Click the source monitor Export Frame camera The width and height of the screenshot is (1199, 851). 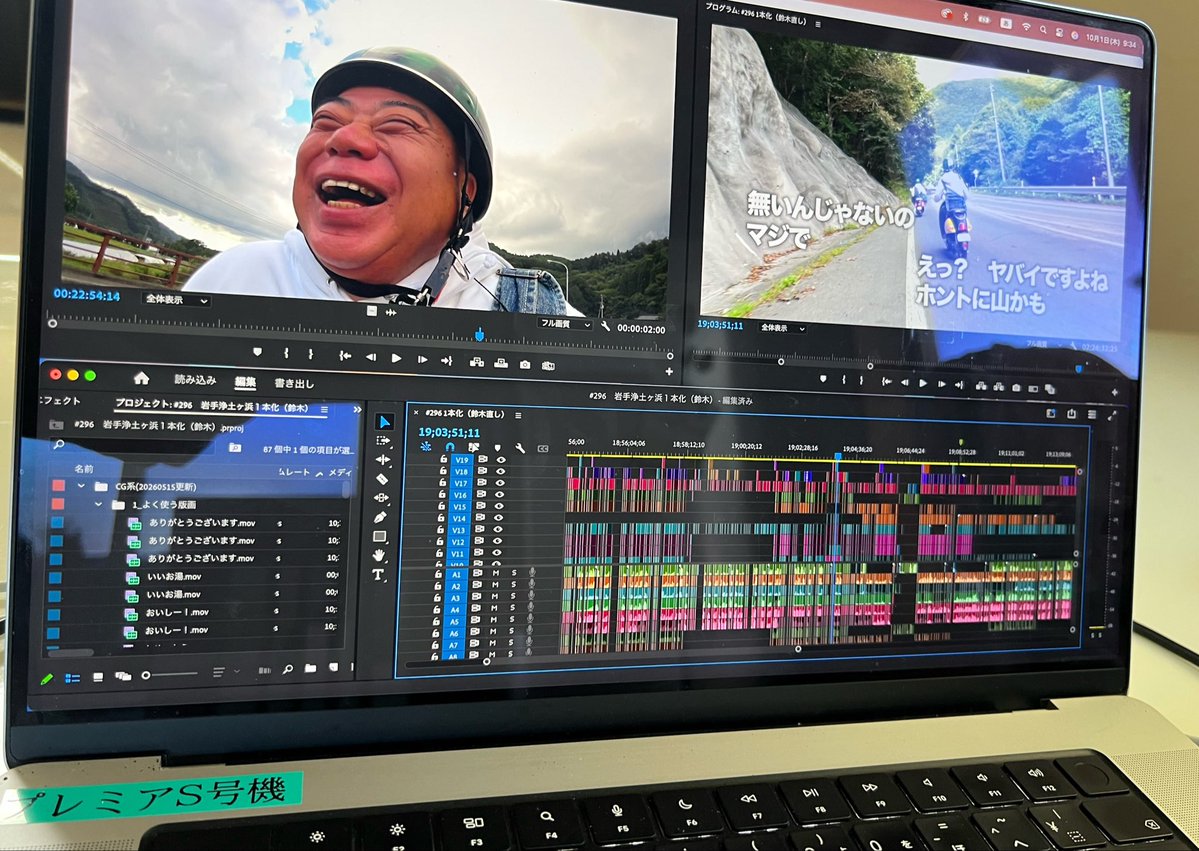(x=525, y=365)
